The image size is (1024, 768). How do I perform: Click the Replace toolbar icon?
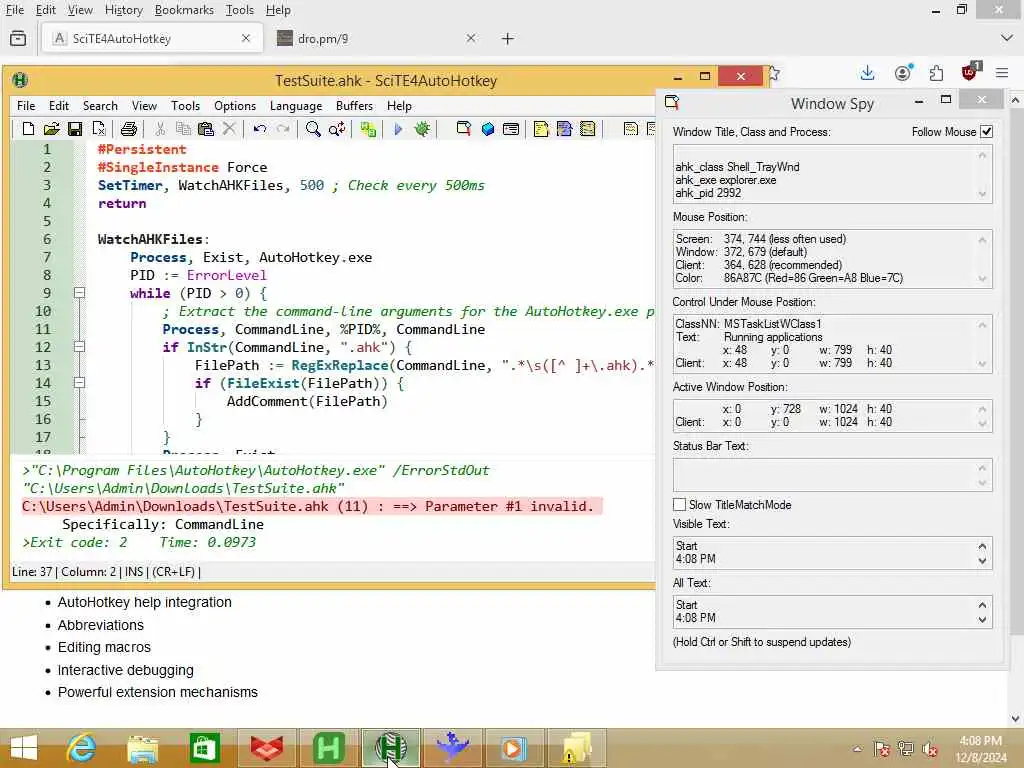tap(337, 129)
